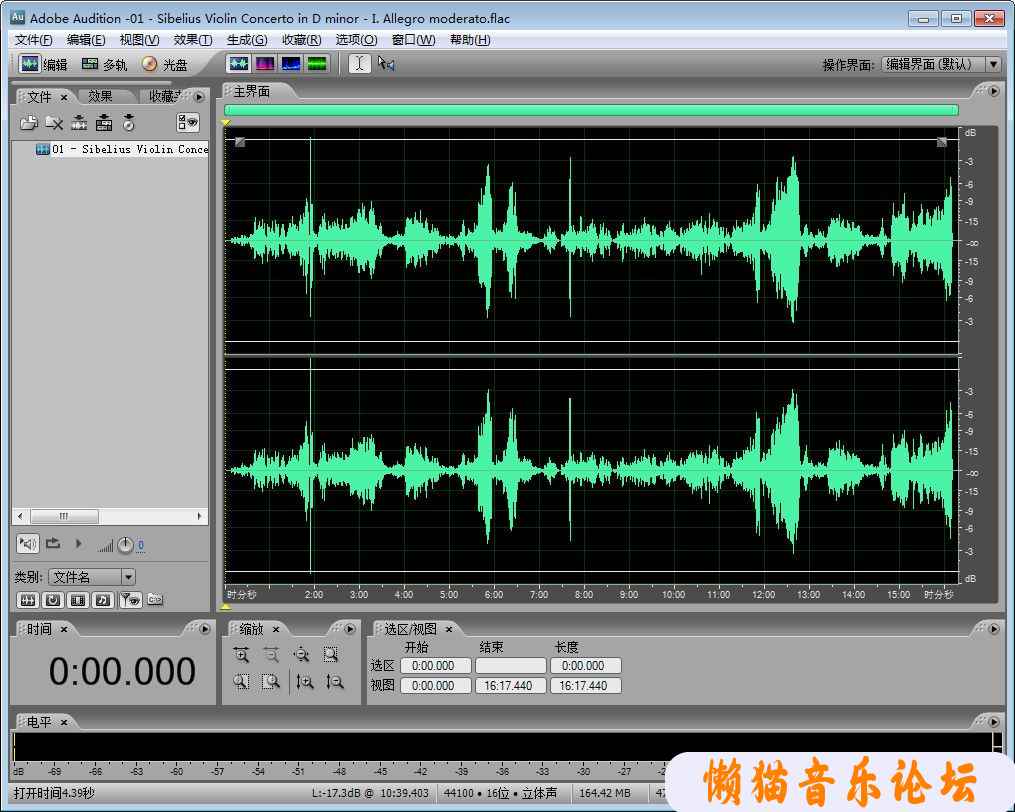Switch to the 收藏 panel tab
This screenshot has width=1015, height=812.
165,96
